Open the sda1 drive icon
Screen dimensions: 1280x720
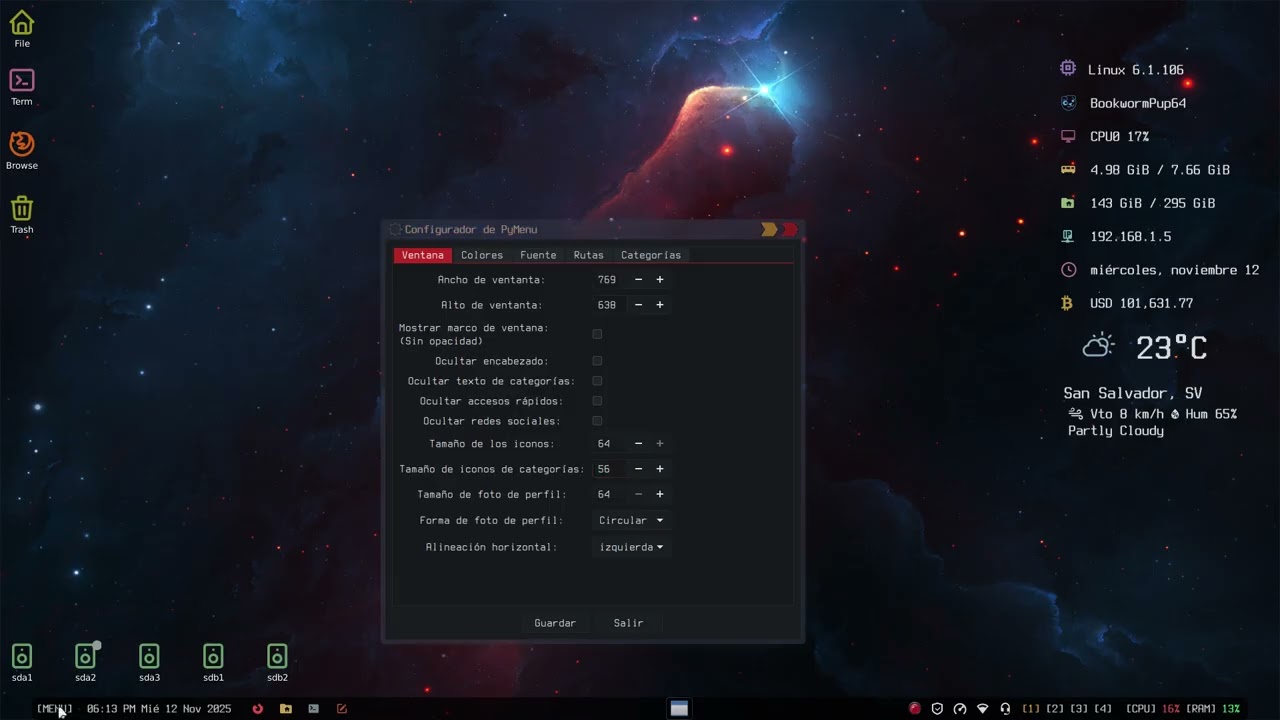21,658
